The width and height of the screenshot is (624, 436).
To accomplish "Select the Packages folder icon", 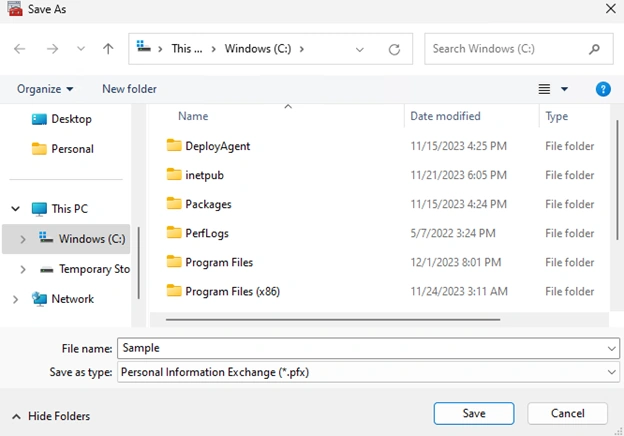I will (x=174, y=203).
